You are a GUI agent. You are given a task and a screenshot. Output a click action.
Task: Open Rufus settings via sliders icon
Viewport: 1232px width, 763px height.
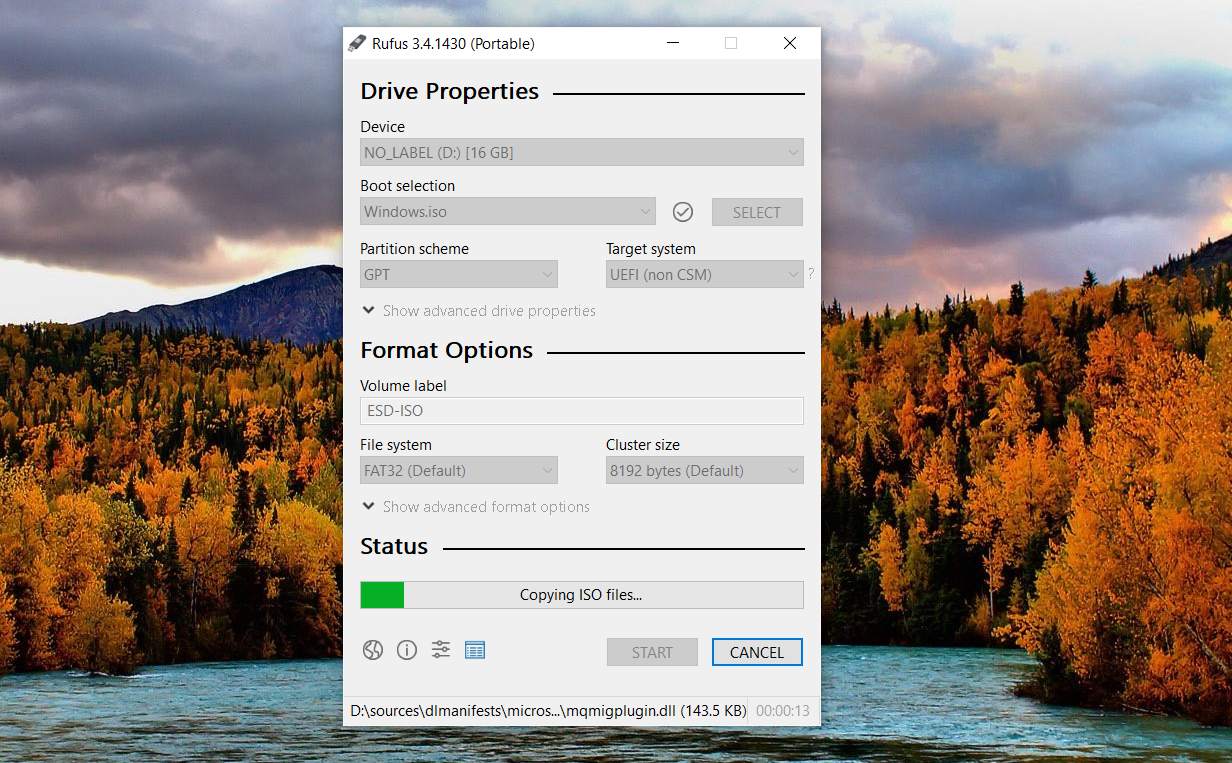click(x=441, y=650)
